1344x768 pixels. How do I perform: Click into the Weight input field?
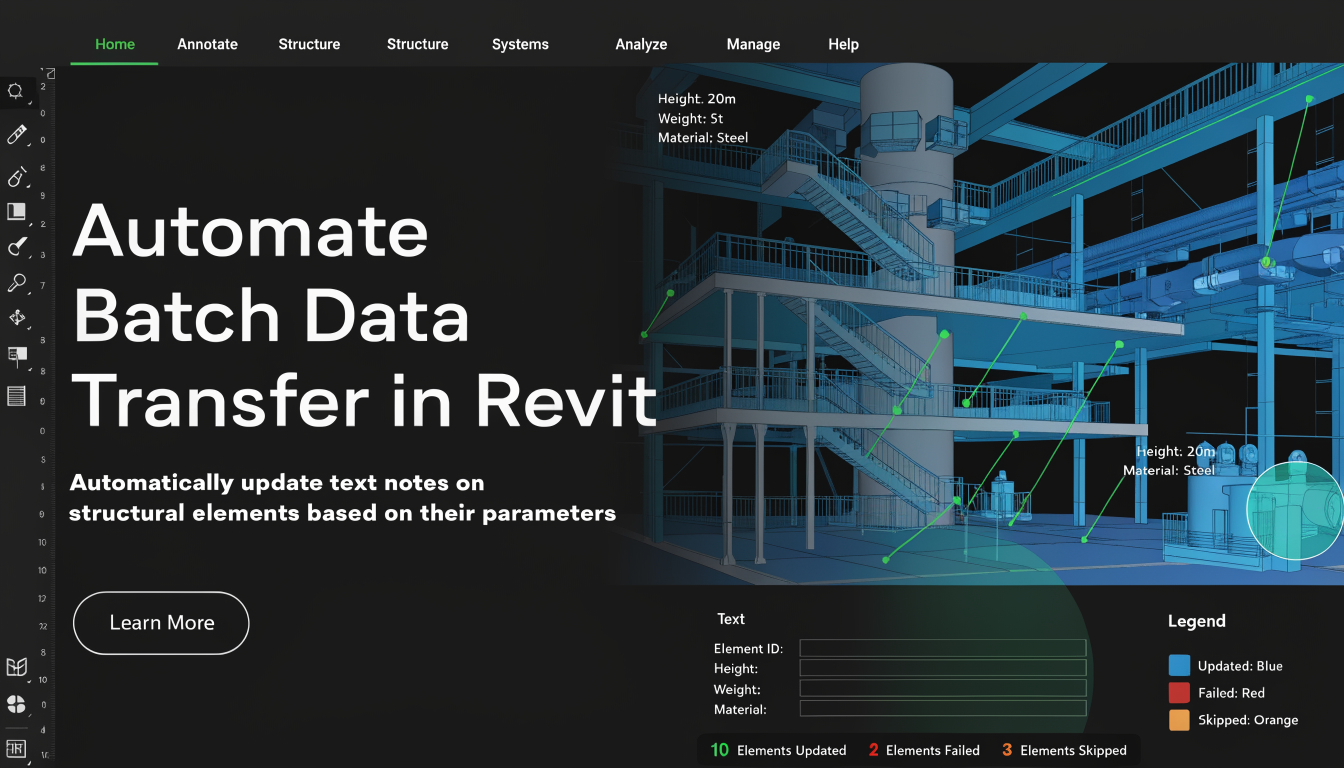point(942,688)
